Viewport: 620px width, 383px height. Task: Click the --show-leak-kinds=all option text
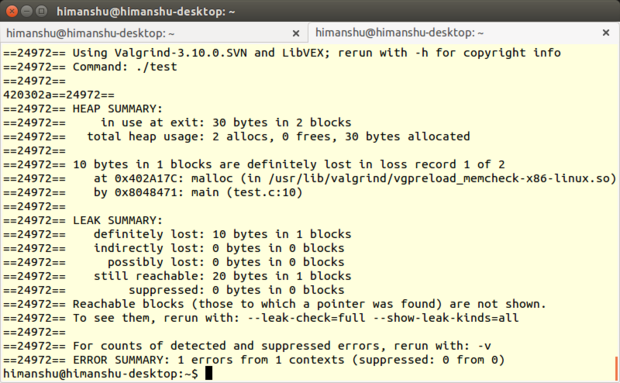[446, 318]
